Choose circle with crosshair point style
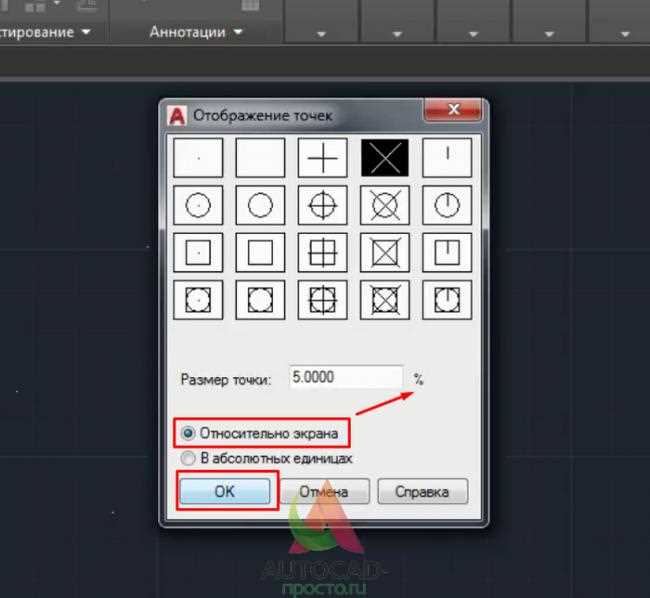The image size is (650, 598). (x=323, y=205)
